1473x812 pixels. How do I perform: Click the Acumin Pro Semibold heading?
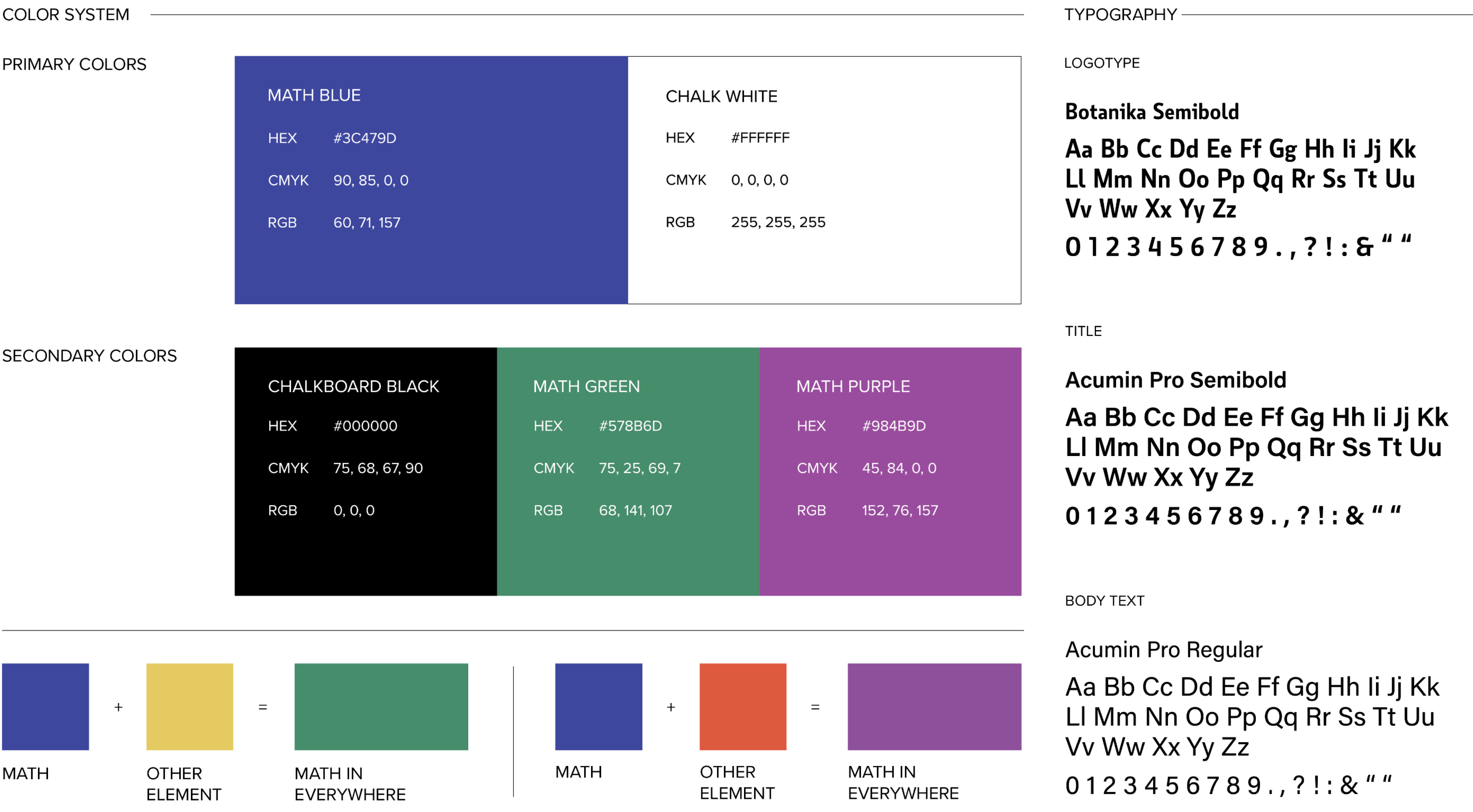(1175, 380)
